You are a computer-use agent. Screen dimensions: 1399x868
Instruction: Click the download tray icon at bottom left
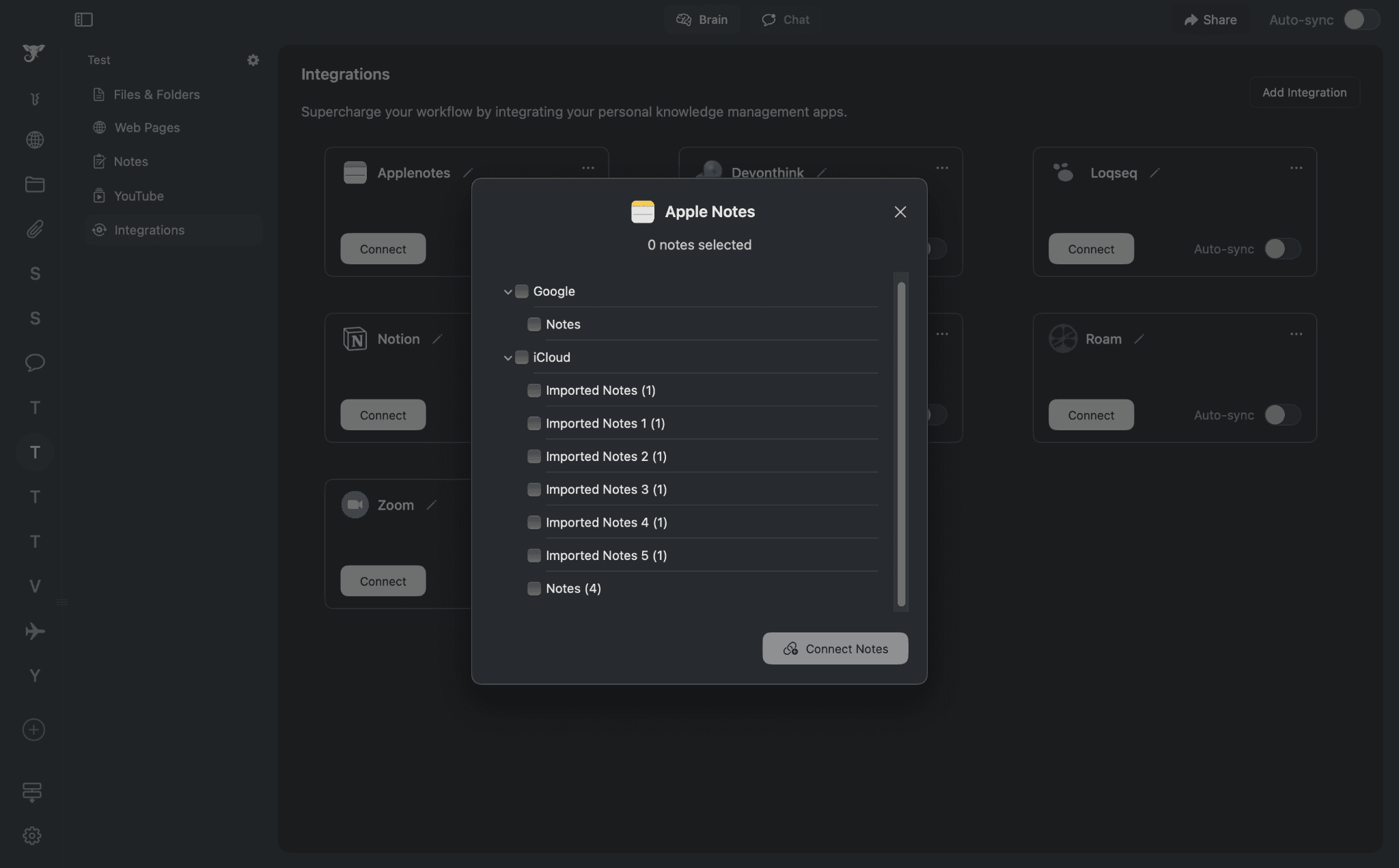pyautogui.click(x=32, y=792)
